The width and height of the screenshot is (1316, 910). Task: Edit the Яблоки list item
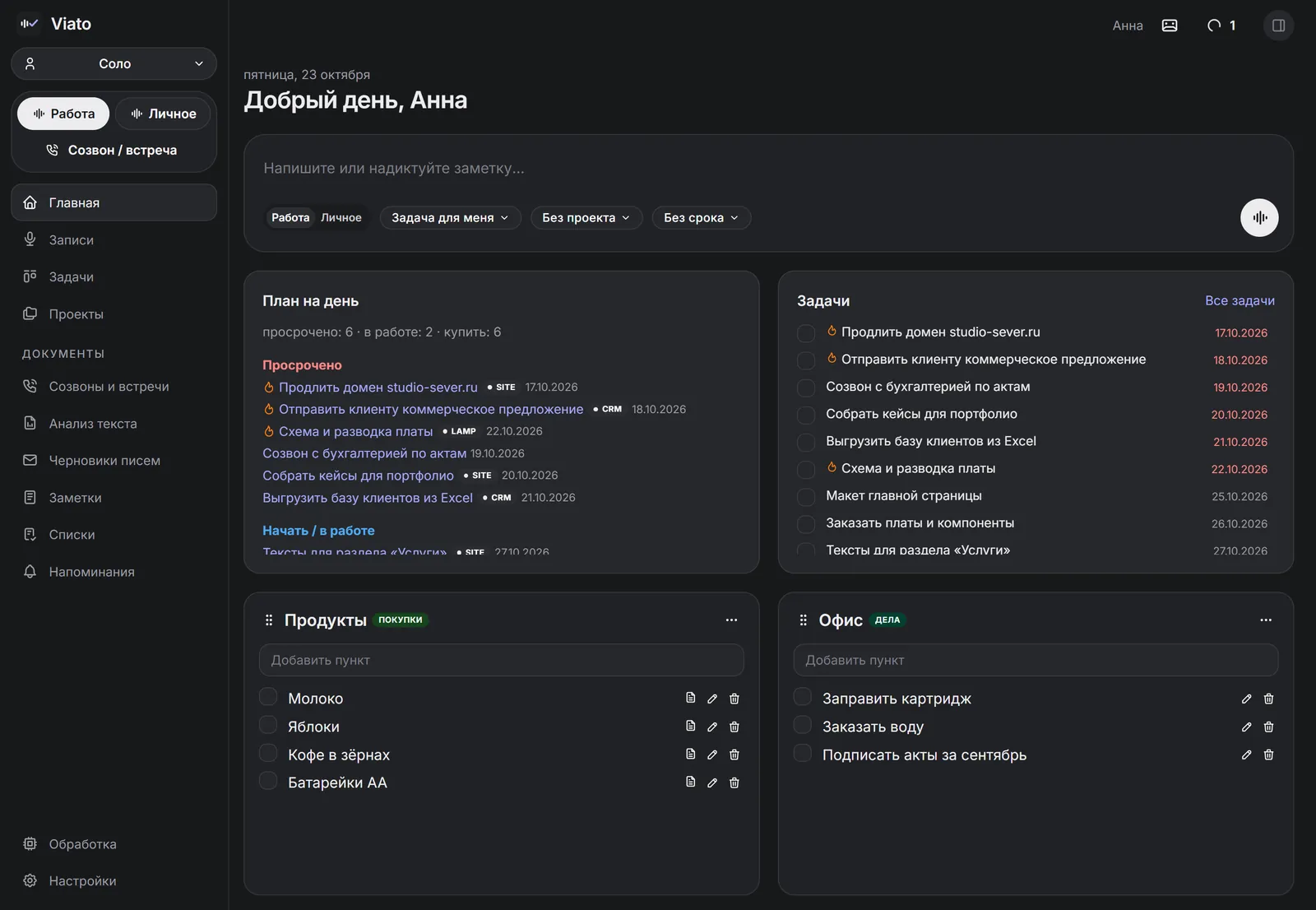pyautogui.click(x=712, y=727)
